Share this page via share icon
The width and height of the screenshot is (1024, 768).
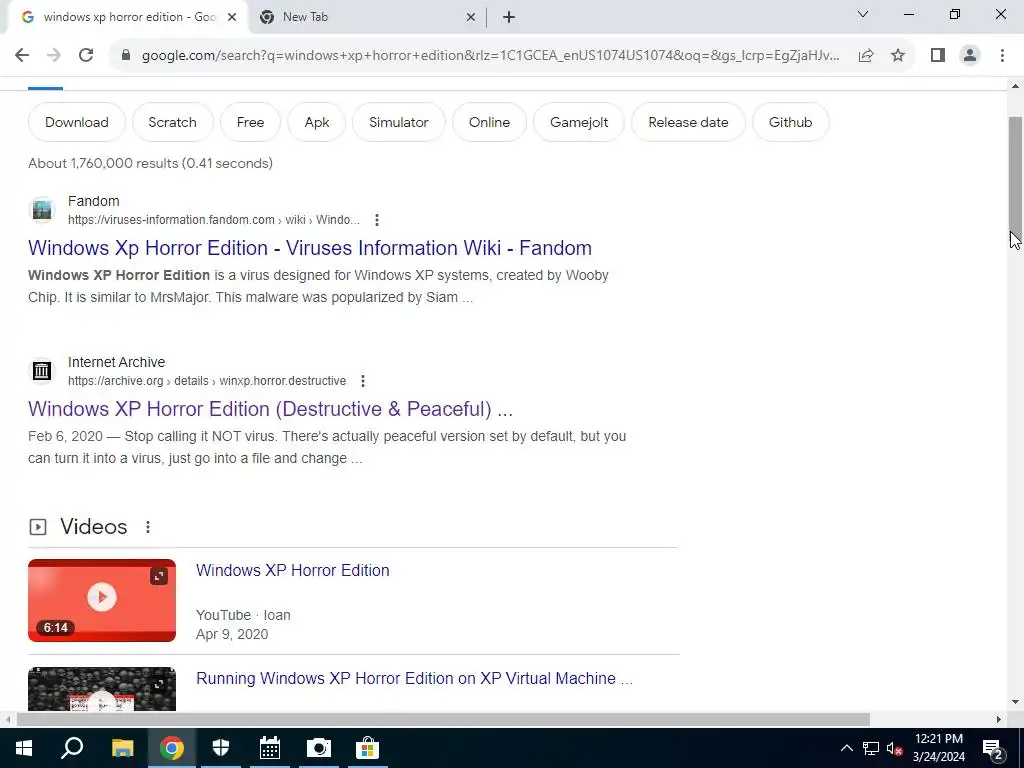pos(866,55)
